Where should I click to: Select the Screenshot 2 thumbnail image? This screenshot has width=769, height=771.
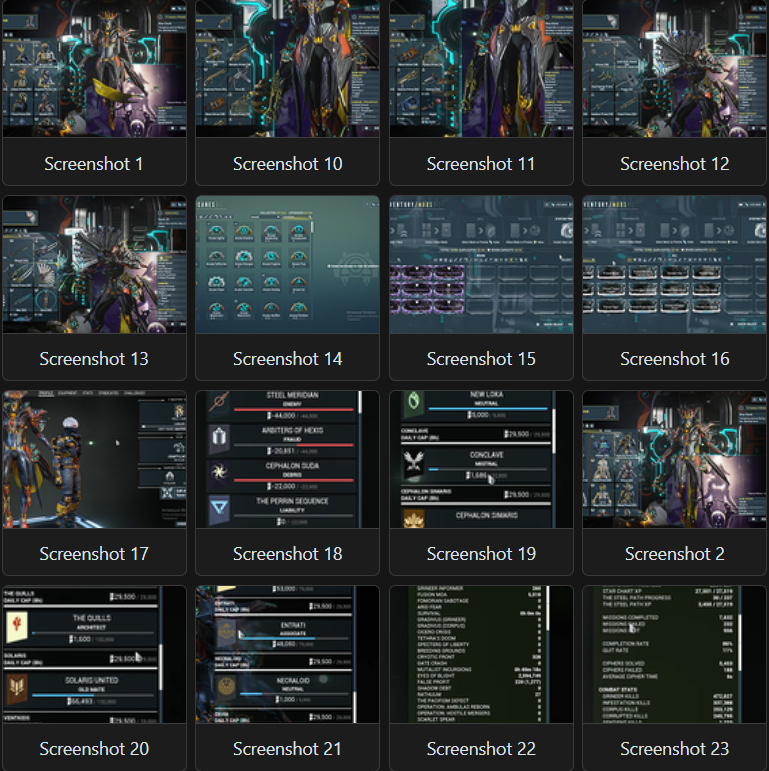click(x=674, y=459)
